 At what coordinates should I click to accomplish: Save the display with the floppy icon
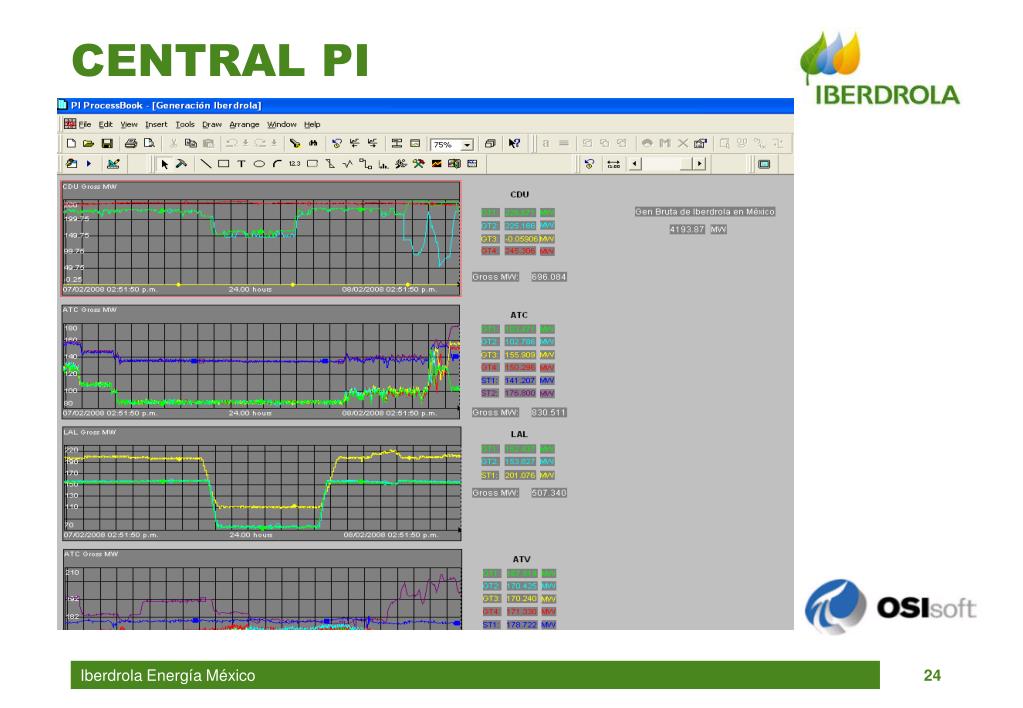click(x=107, y=144)
